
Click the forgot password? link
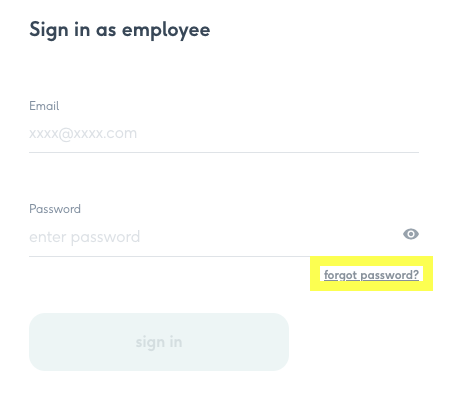[371, 275]
